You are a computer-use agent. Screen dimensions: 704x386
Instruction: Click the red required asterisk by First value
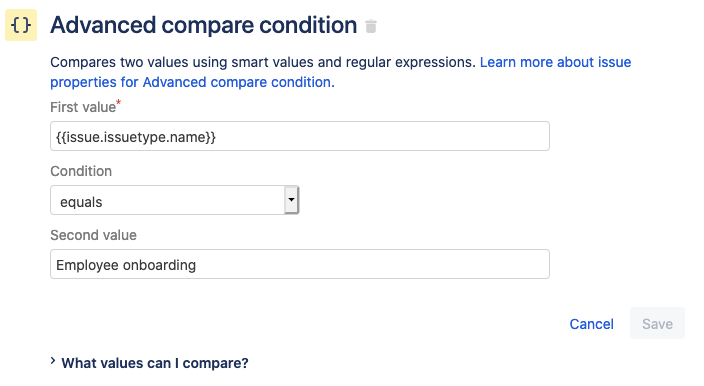(x=119, y=103)
